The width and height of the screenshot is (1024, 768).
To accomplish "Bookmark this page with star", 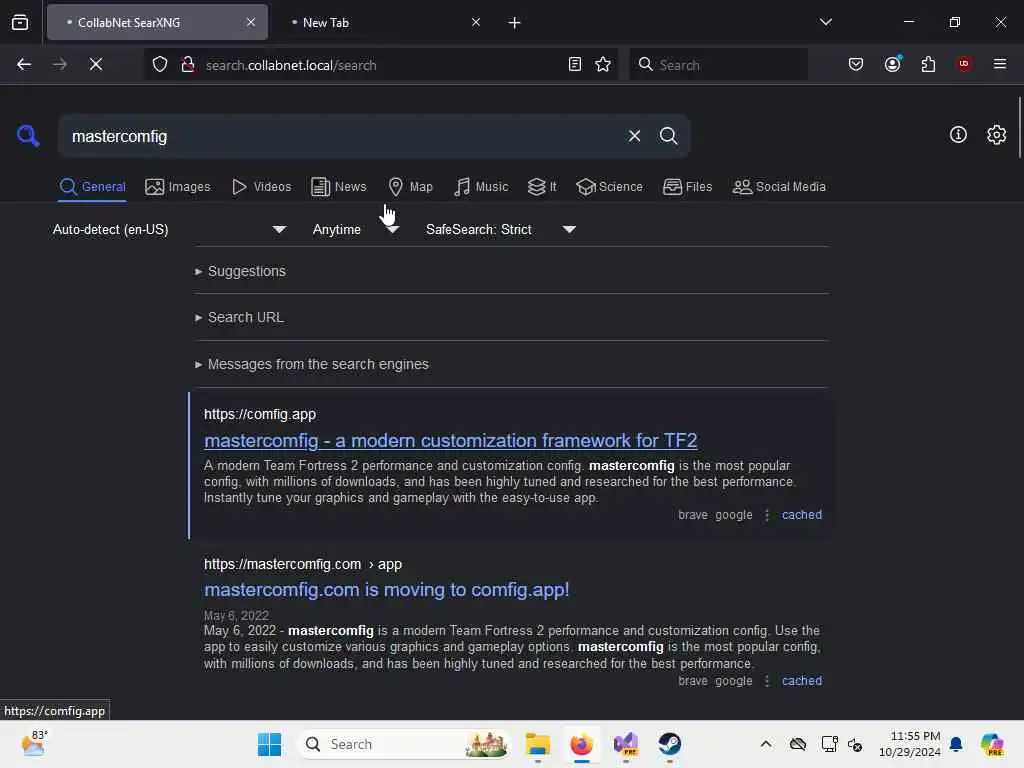I will click(x=603, y=64).
